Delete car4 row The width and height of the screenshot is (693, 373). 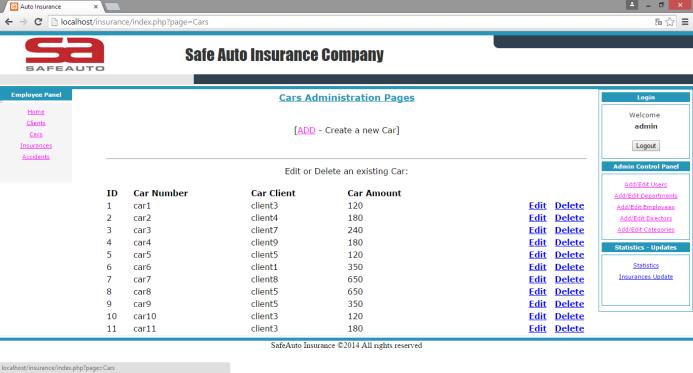[x=569, y=243]
